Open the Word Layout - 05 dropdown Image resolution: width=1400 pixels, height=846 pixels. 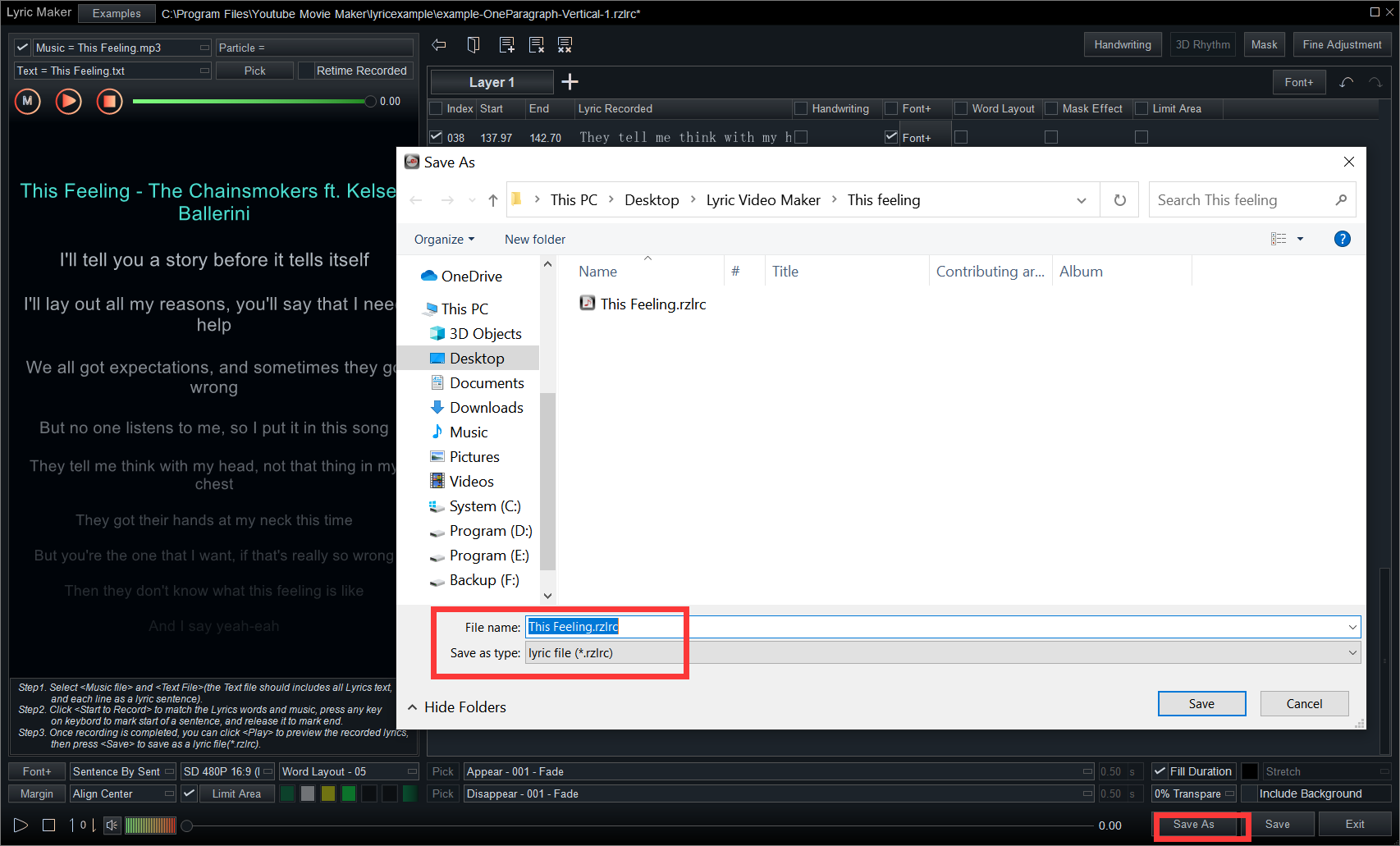click(x=350, y=771)
